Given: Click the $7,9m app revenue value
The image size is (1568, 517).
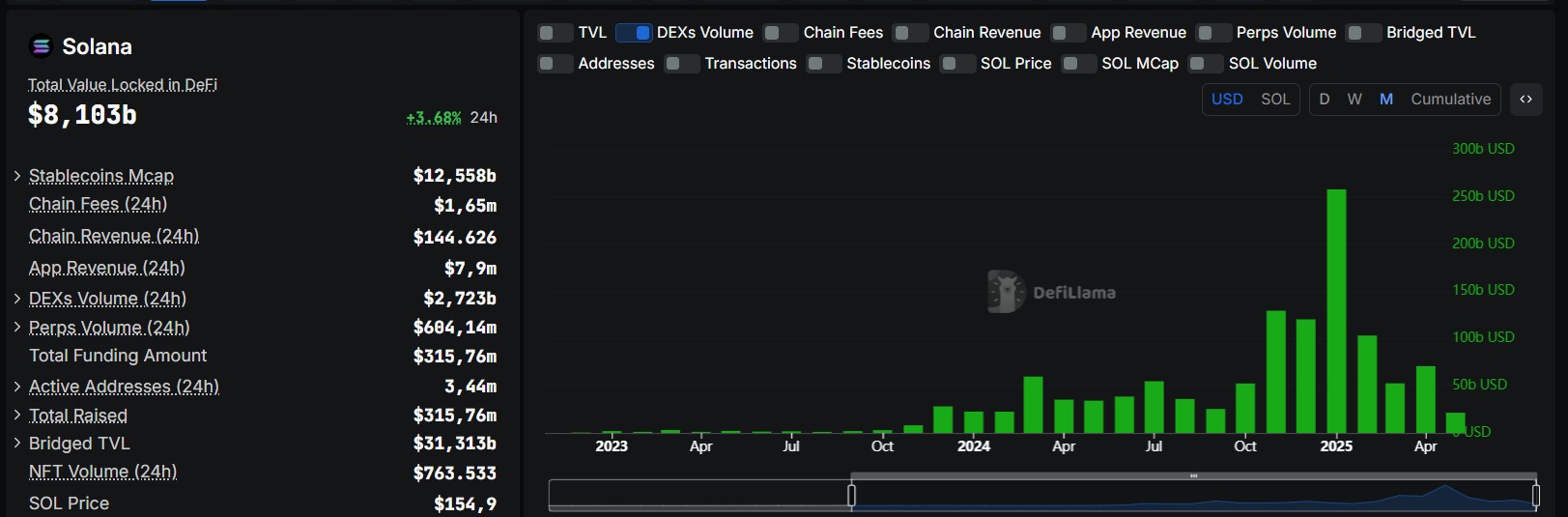Looking at the screenshot, I should (470, 269).
